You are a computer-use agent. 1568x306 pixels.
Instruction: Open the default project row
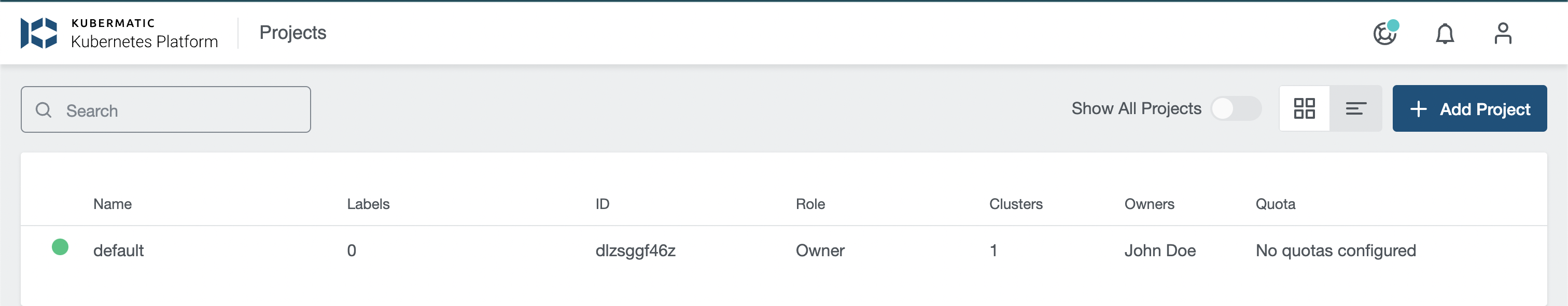[x=119, y=251]
